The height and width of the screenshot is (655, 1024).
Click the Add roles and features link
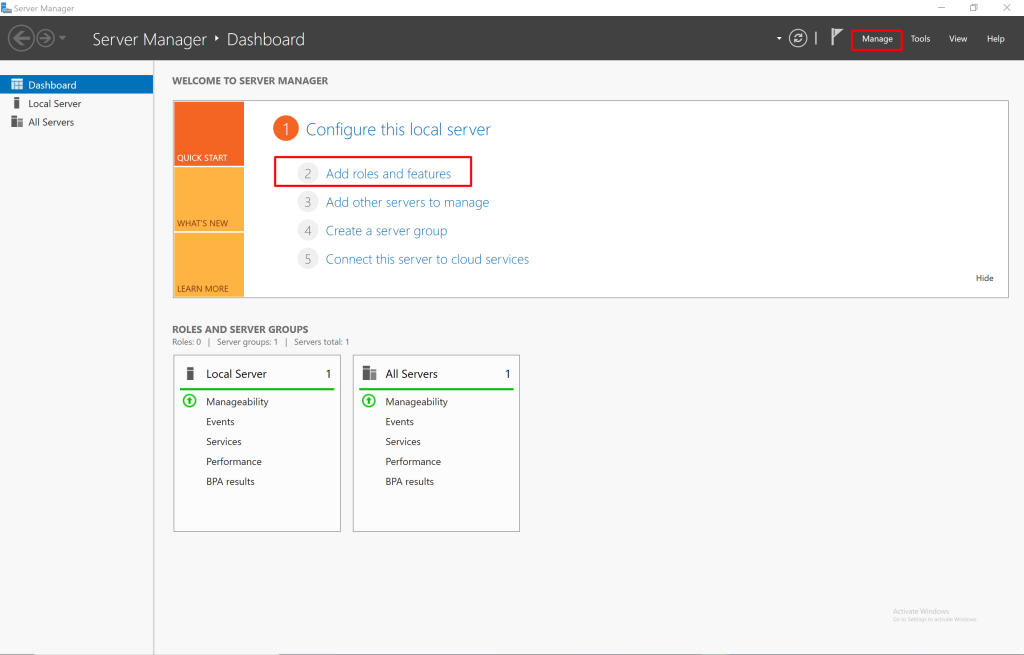(x=388, y=174)
